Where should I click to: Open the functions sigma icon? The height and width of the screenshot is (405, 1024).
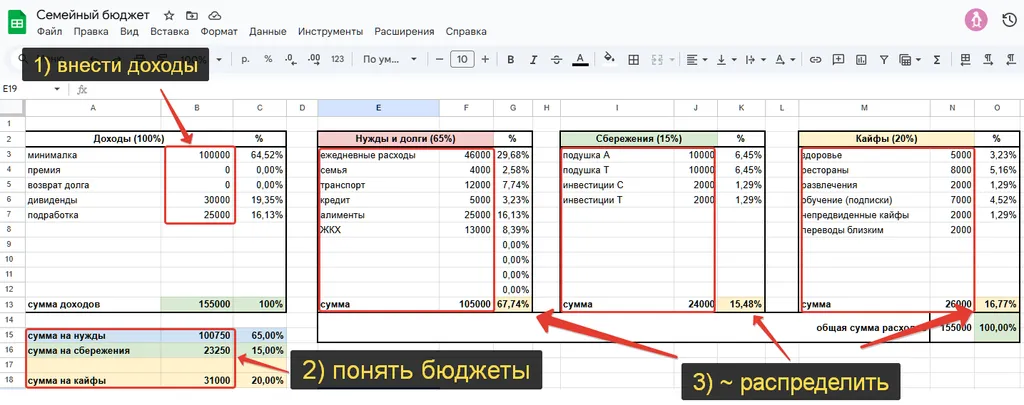(937, 59)
